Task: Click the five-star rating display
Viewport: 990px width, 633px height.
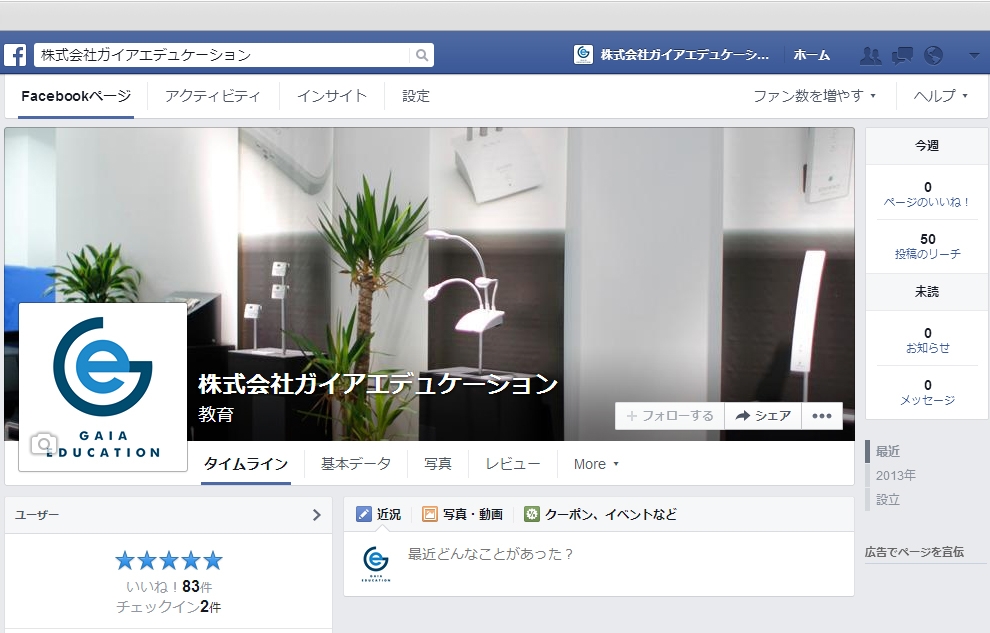Action: (169, 560)
